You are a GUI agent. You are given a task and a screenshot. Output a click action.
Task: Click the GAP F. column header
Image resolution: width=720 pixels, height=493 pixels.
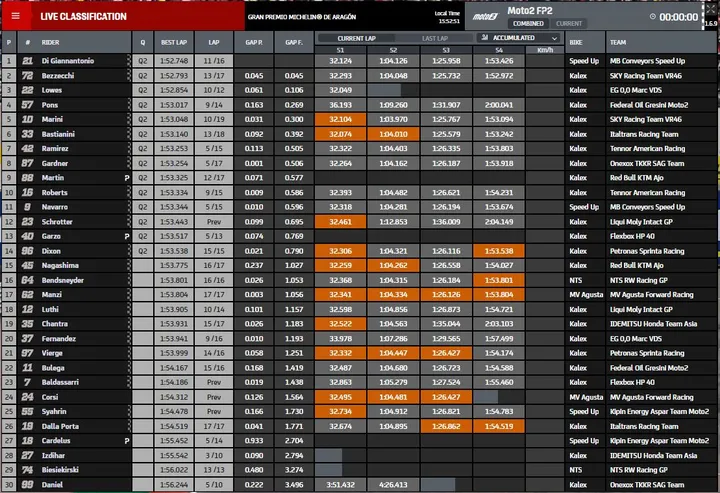click(293, 42)
